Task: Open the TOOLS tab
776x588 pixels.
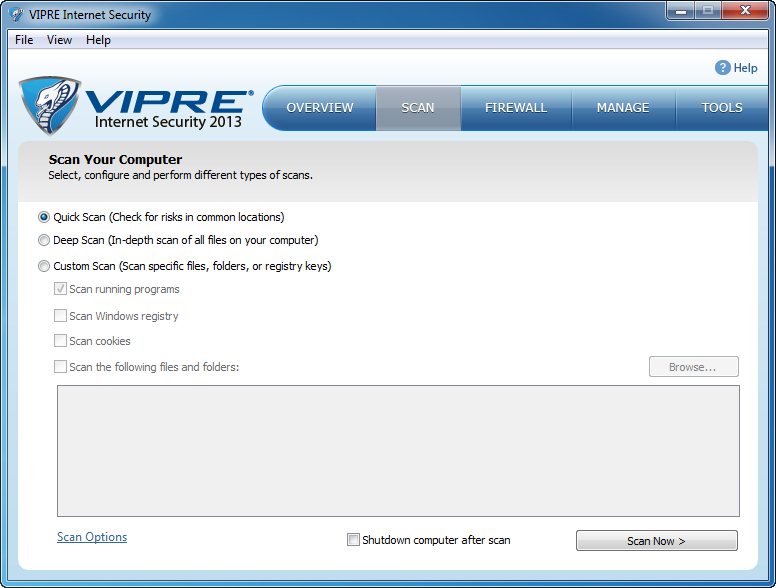Action: [x=722, y=108]
